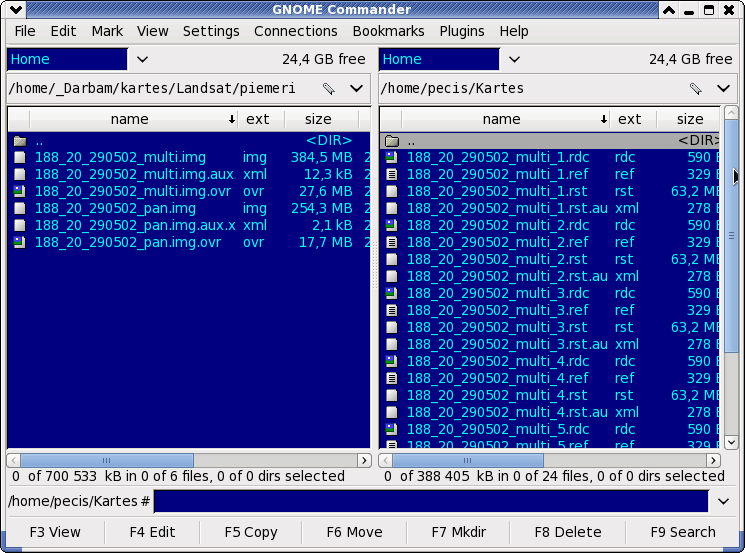Click the parent folder icon in right panel
Screen dimensions: 745x553
click(x=392, y=141)
